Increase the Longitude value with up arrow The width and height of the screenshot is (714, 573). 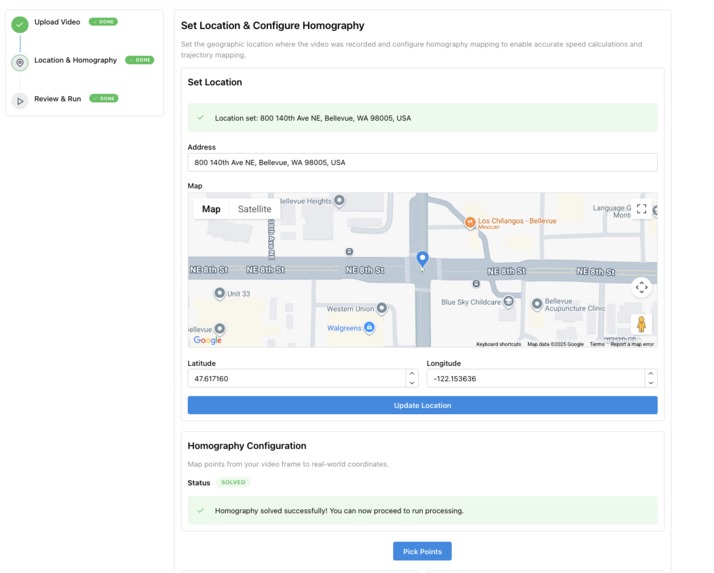click(x=651, y=373)
